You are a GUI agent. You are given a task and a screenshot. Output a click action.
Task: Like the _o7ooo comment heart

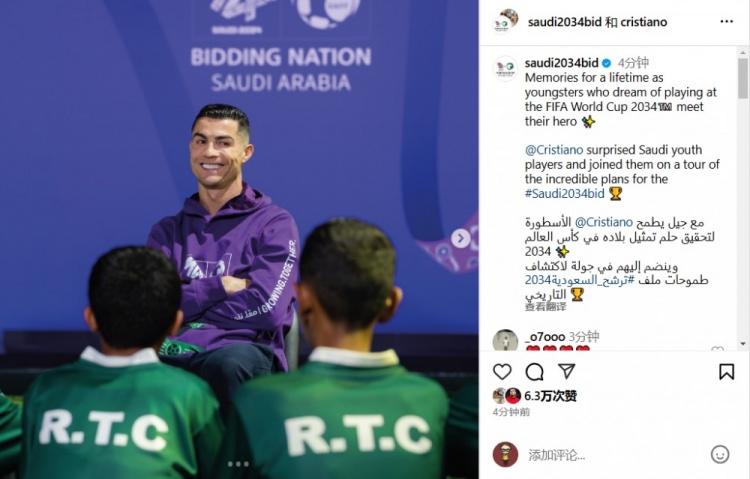click(717, 350)
